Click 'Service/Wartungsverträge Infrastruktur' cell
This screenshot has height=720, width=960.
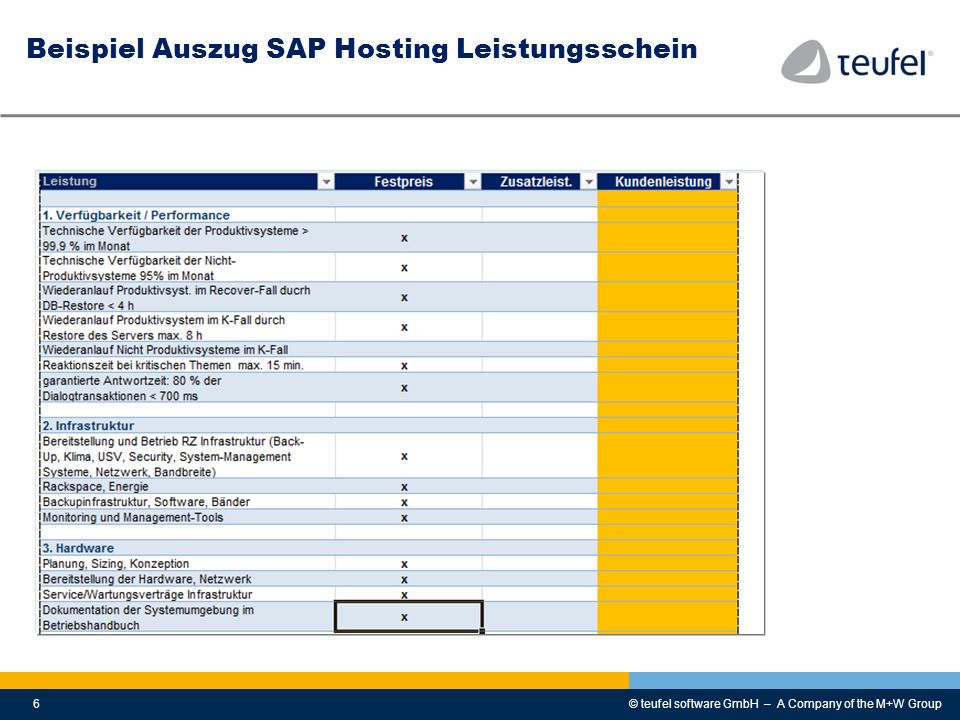click(x=187, y=594)
